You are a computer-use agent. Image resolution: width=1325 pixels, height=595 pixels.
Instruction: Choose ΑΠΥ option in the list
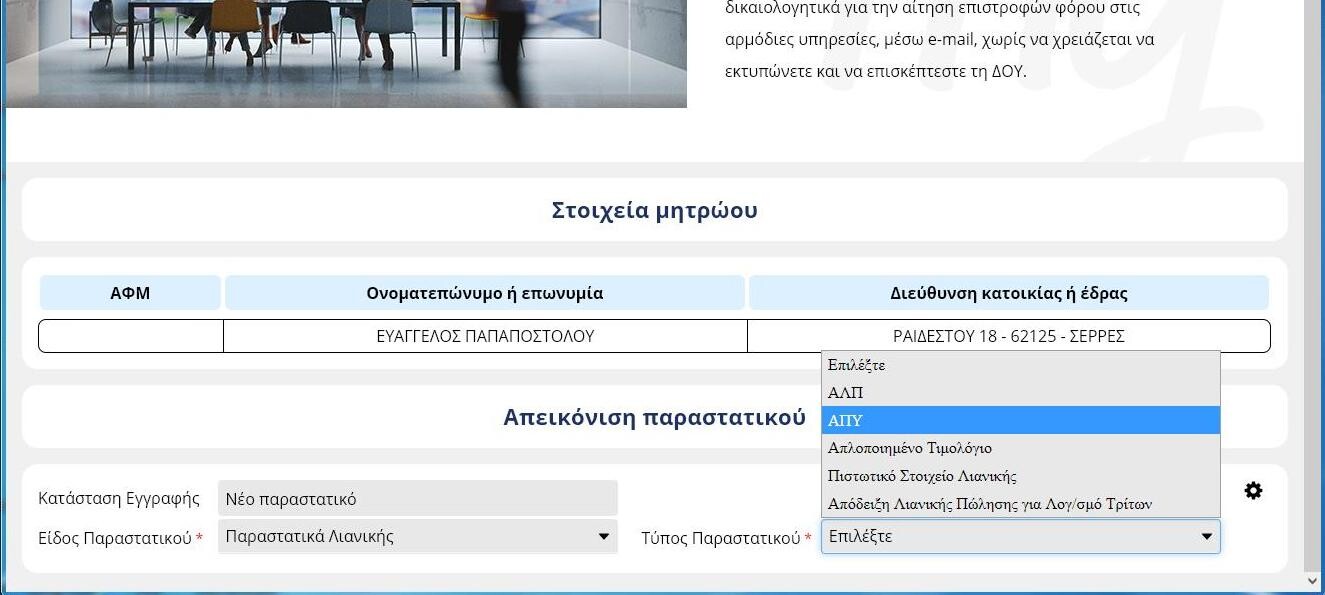click(1021, 421)
